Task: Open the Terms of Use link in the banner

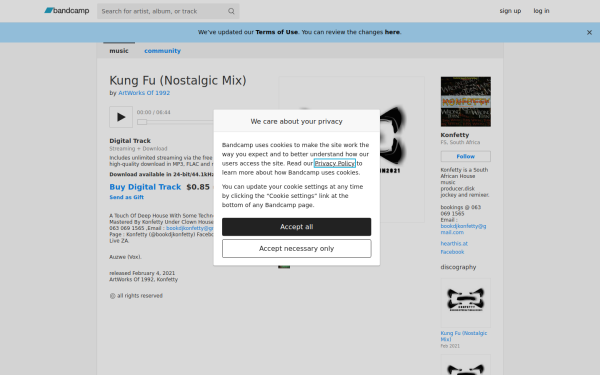Action: coord(277,32)
